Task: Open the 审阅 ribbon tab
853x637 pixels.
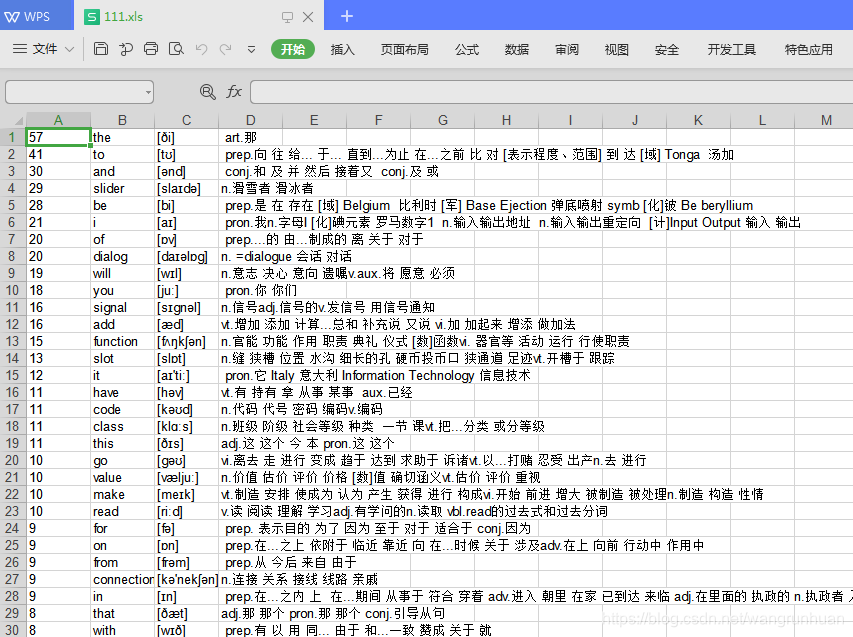Action: (567, 50)
